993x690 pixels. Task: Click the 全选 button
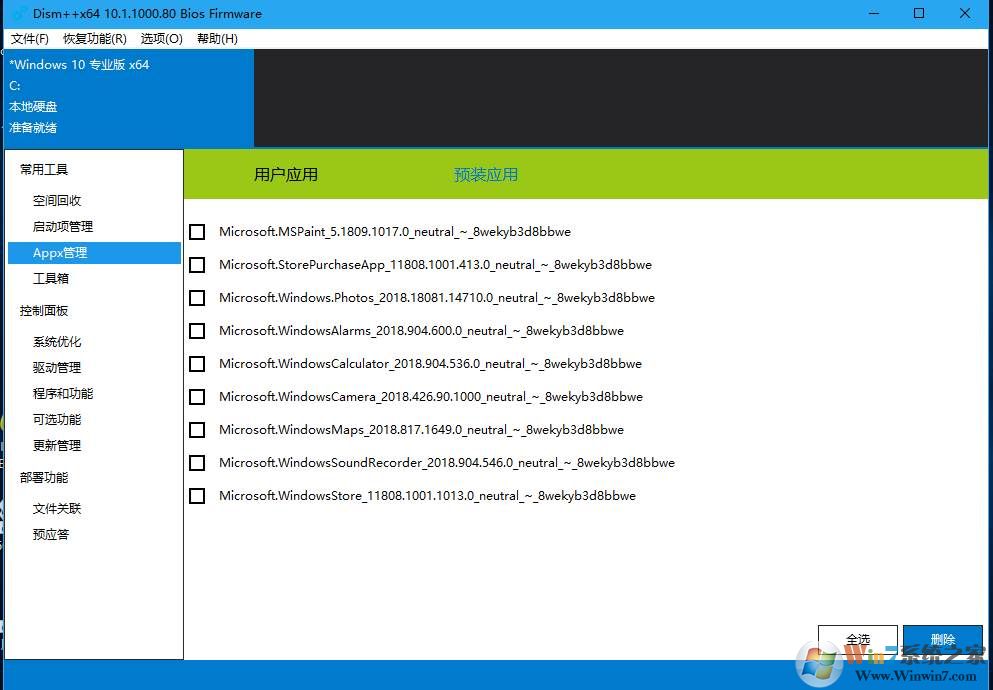point(857,640)
